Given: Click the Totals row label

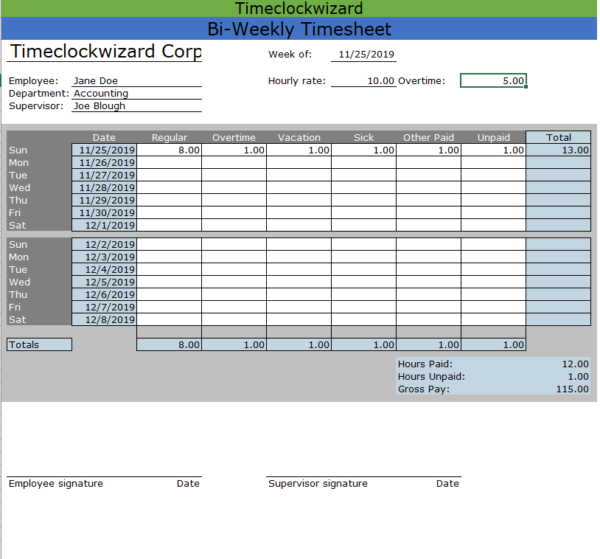Looking at the screenshot, I should 39,344.
